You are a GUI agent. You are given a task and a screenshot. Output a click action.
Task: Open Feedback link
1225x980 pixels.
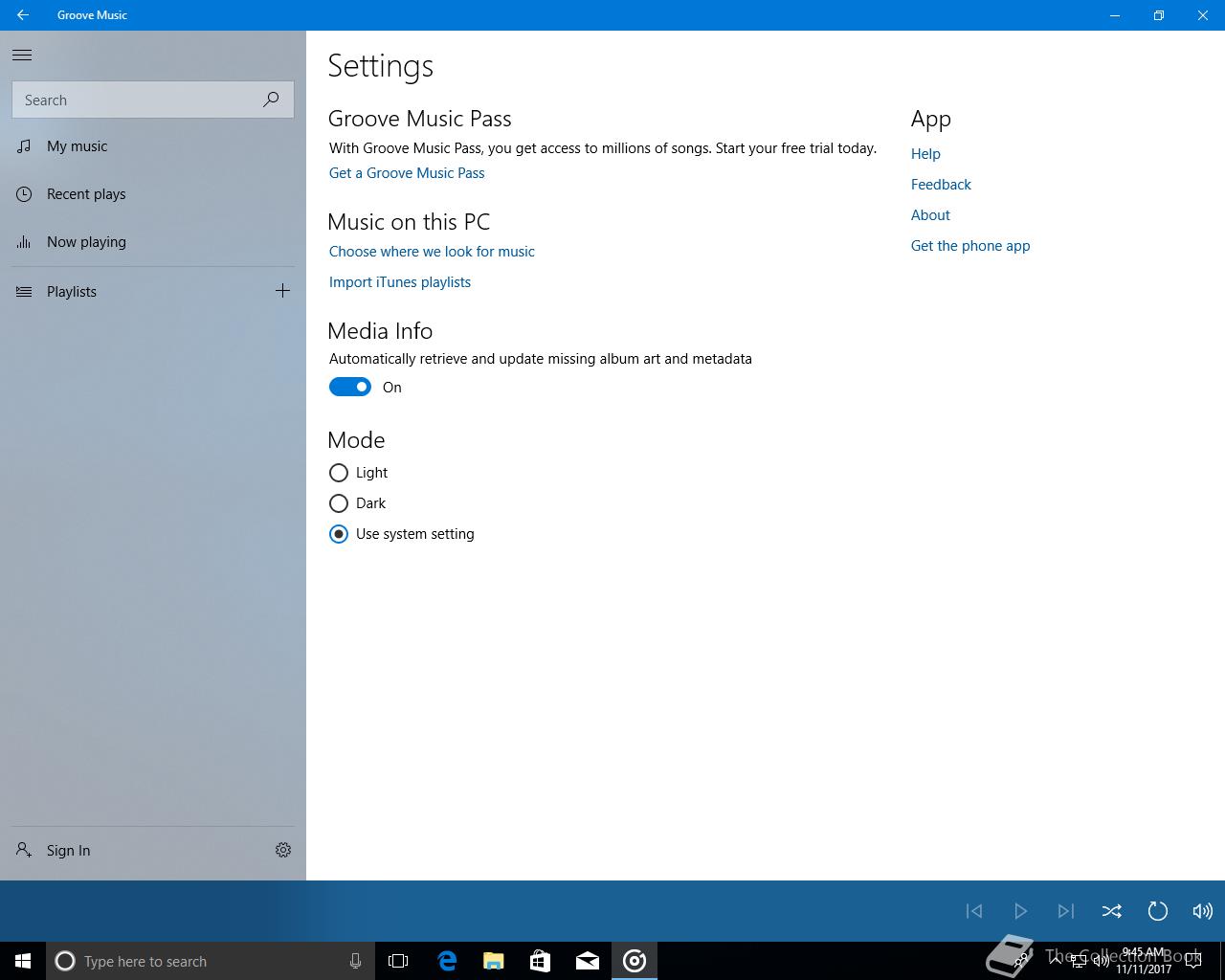pos(941,185)
